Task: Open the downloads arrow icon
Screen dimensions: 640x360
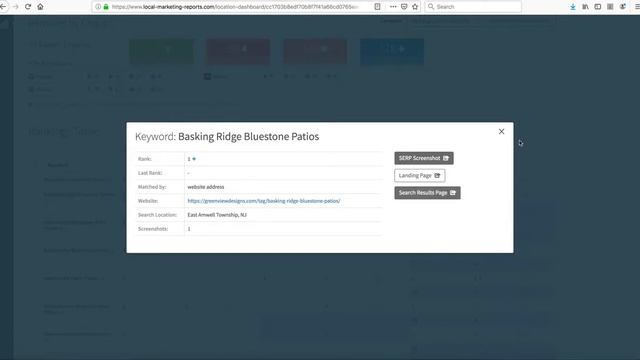Action: [573, 7]
